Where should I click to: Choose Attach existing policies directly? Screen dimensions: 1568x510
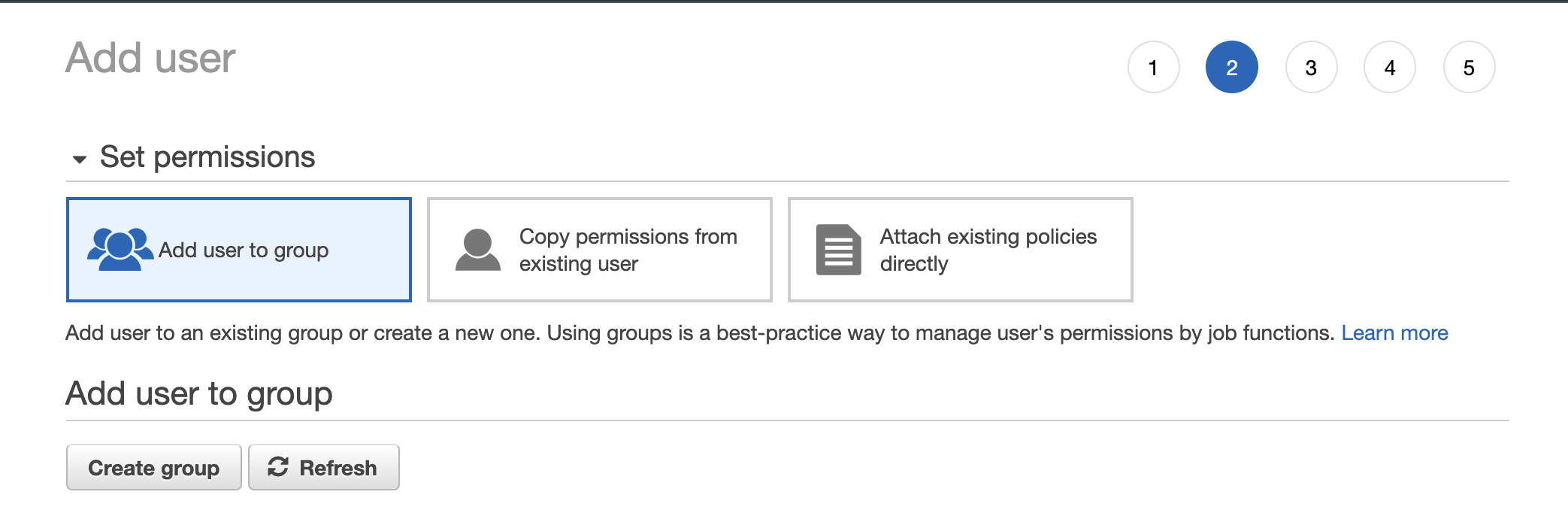(x=988, y=250)
